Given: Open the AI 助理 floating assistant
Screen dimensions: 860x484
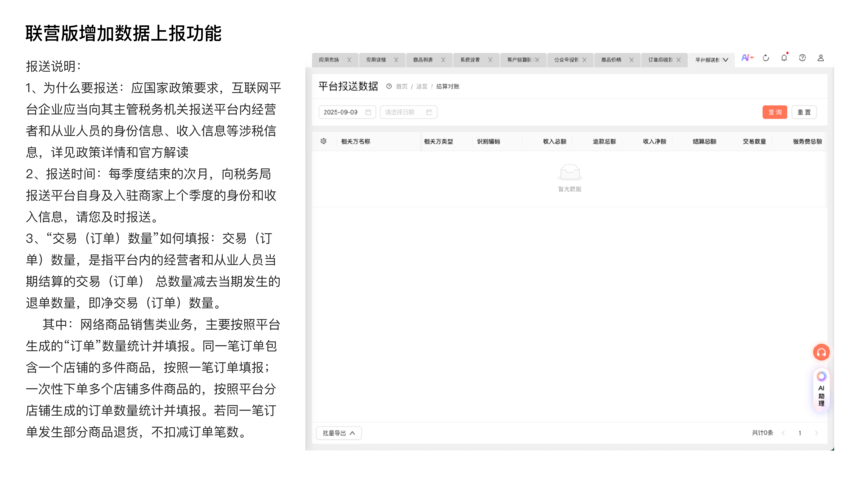Looking at the screenshot, I should (x=821, y=389).
